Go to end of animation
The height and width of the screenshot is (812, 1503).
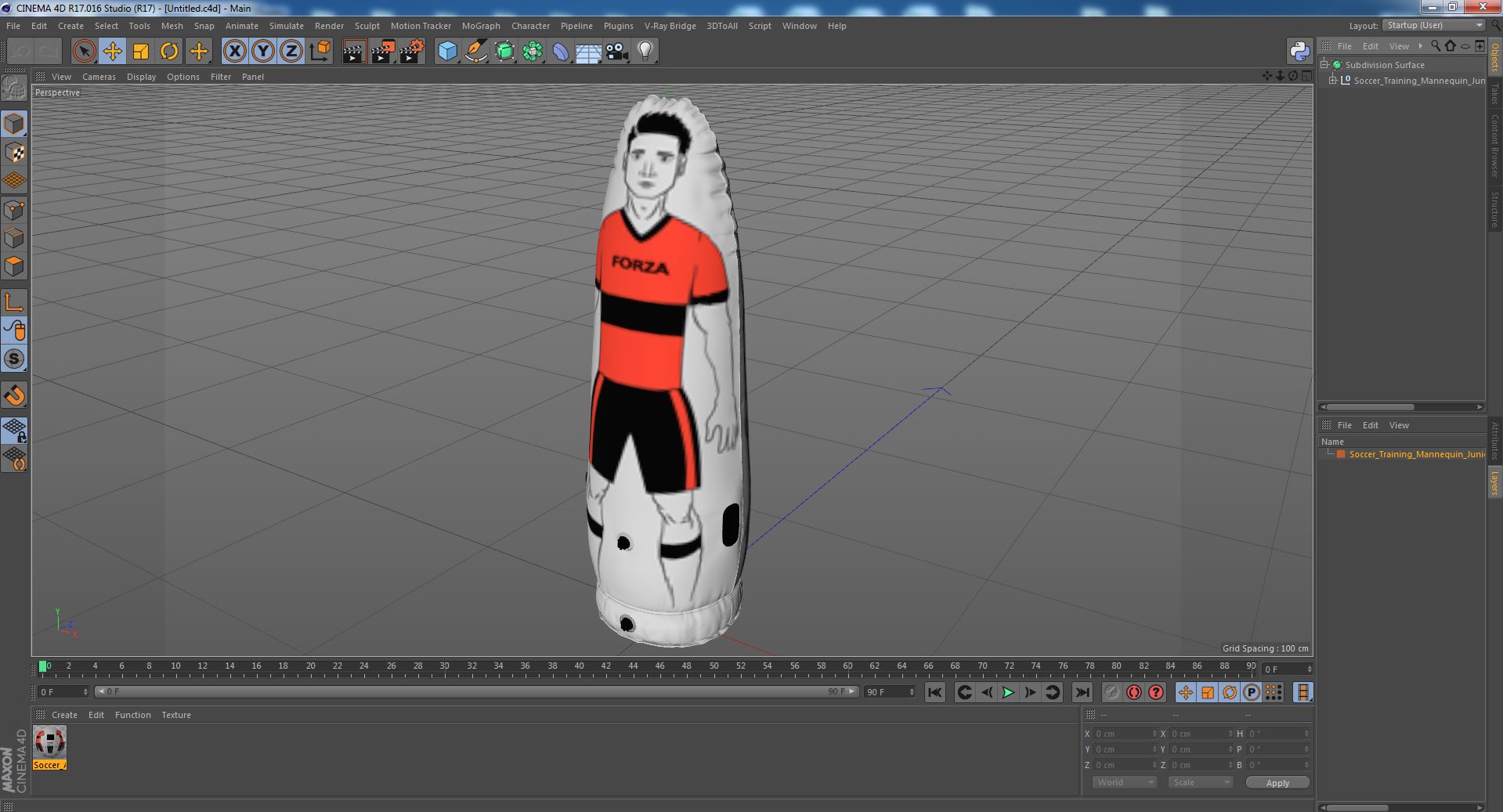point(1082,692)
